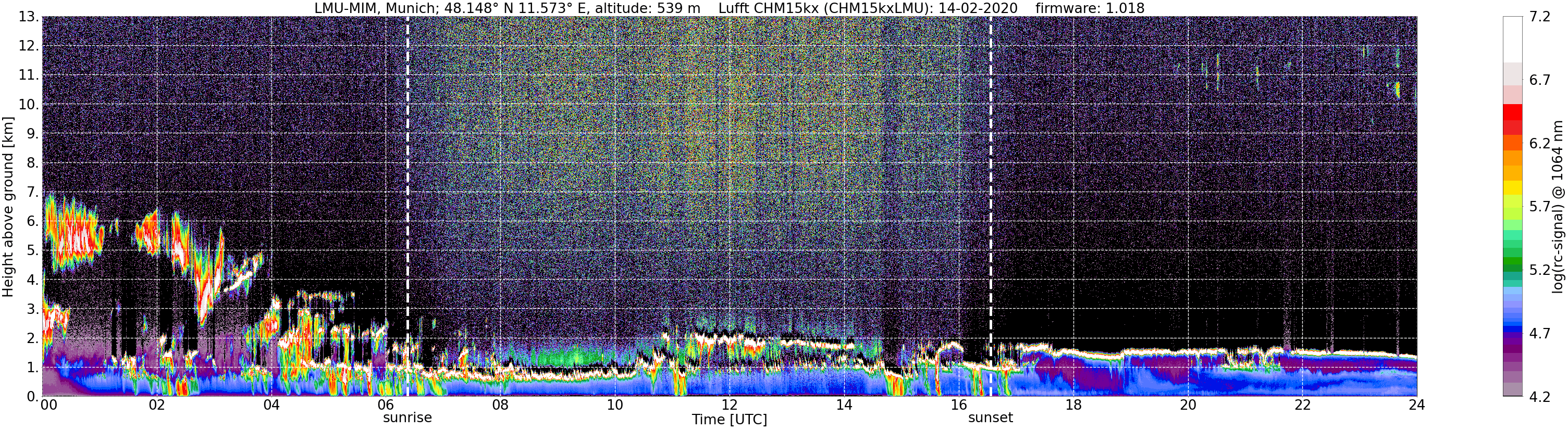1568x430 pixels.
Task: Click the y-axis tick label '7.'
Action: (x=33, y=193)
